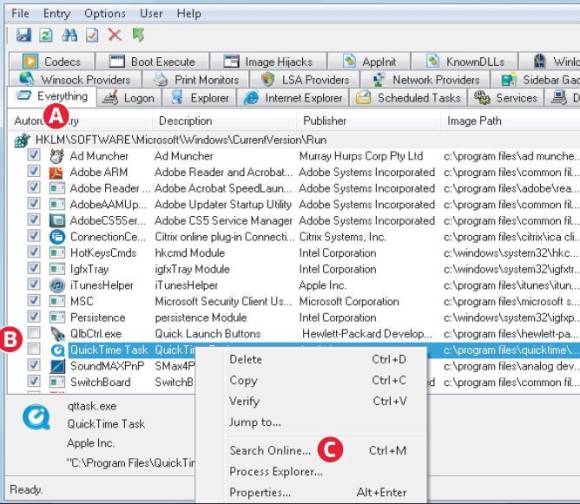Switch to the Services tab
The image size is (580, 504).
coord(506,98)
